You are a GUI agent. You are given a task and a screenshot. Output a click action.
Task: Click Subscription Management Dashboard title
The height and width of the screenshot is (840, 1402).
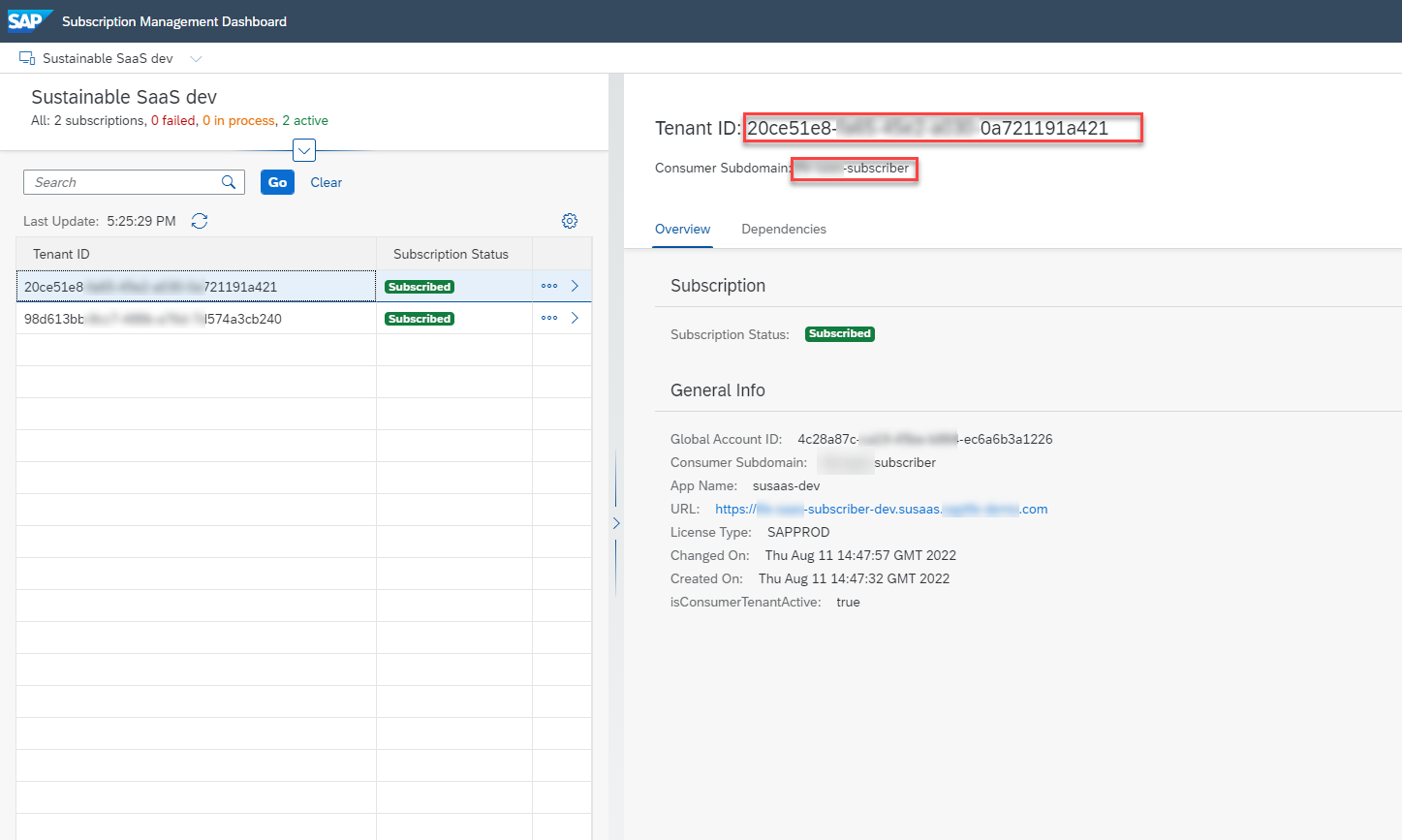tap(174, 21)
